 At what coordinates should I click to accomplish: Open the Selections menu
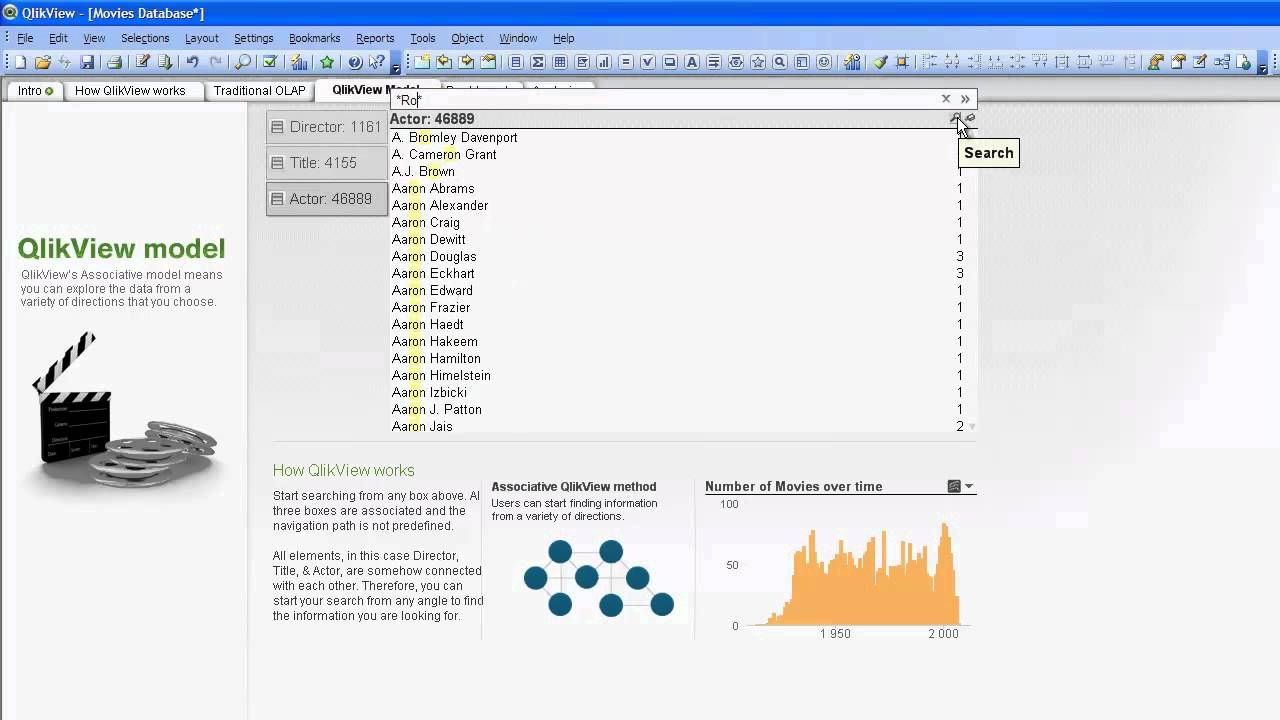point(145,38)
